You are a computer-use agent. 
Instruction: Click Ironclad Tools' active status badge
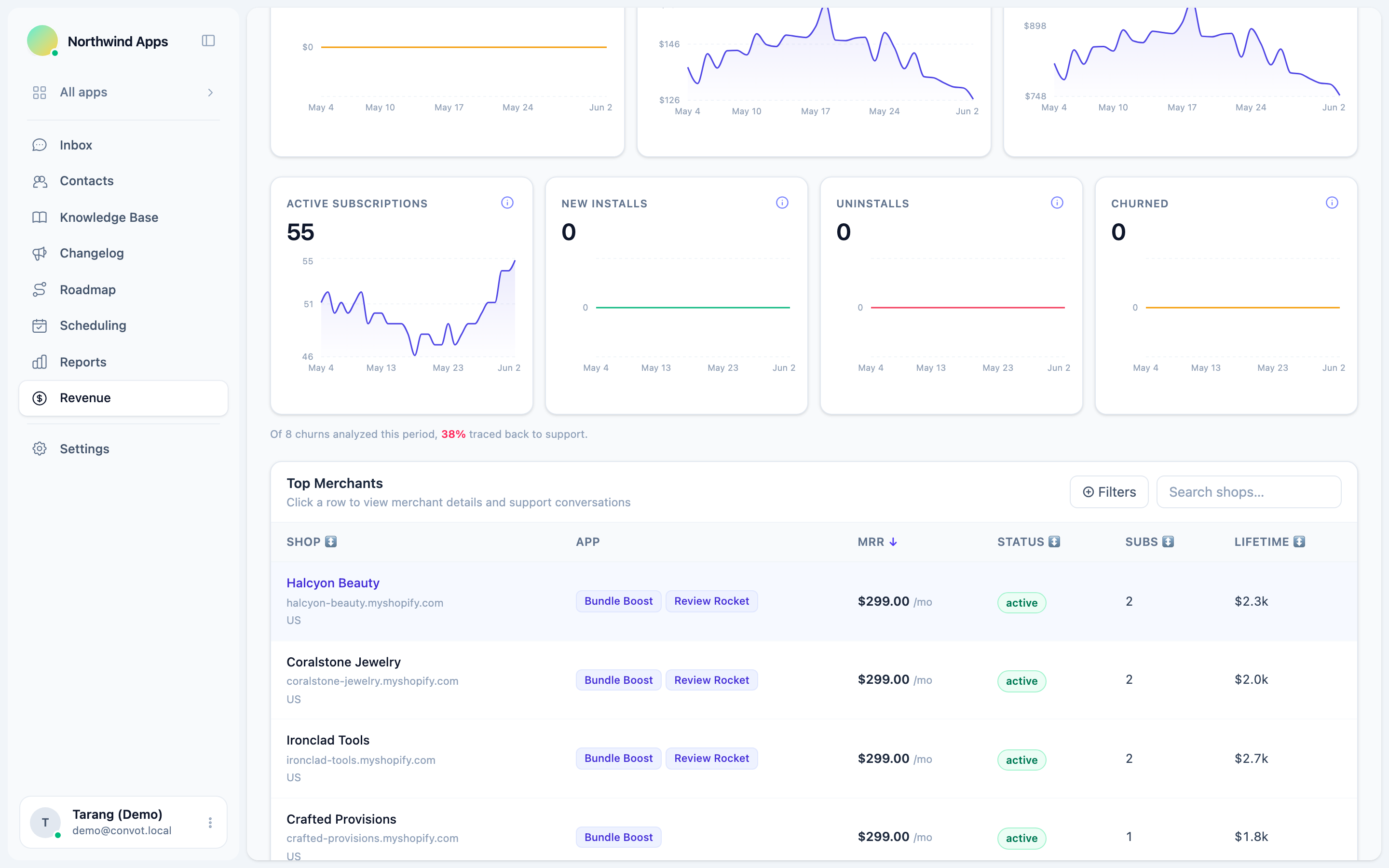point(1021,760)
